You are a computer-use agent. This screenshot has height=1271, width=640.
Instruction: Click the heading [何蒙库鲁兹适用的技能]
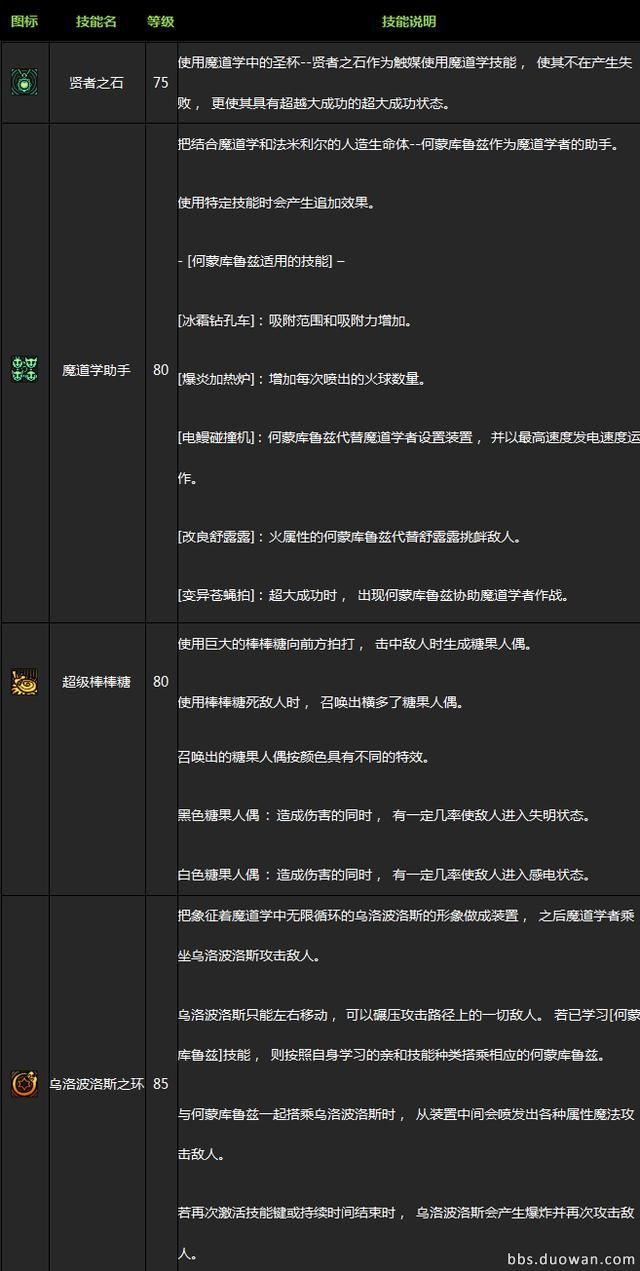click(261, 263)
